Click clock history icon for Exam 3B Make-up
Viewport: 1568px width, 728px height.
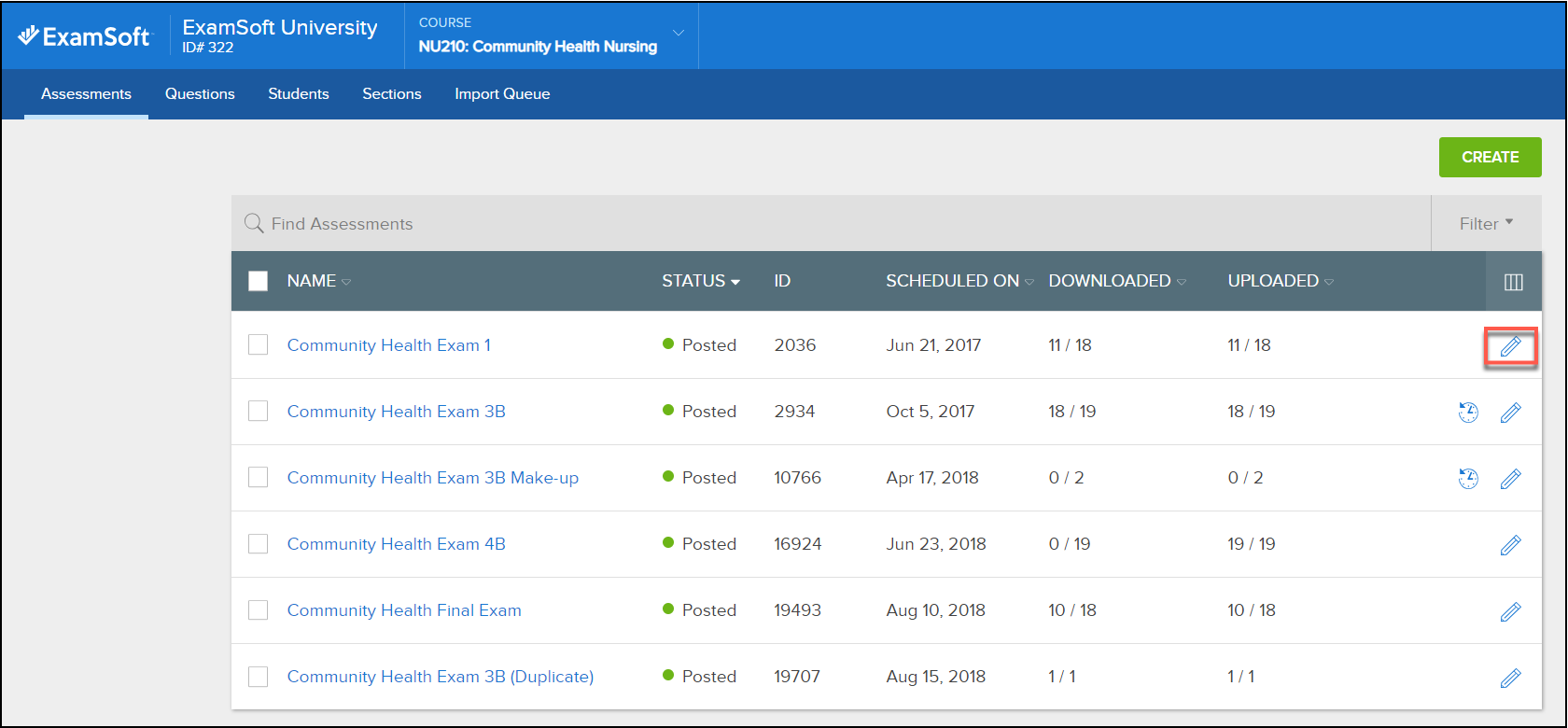[x=1468, y=478]
